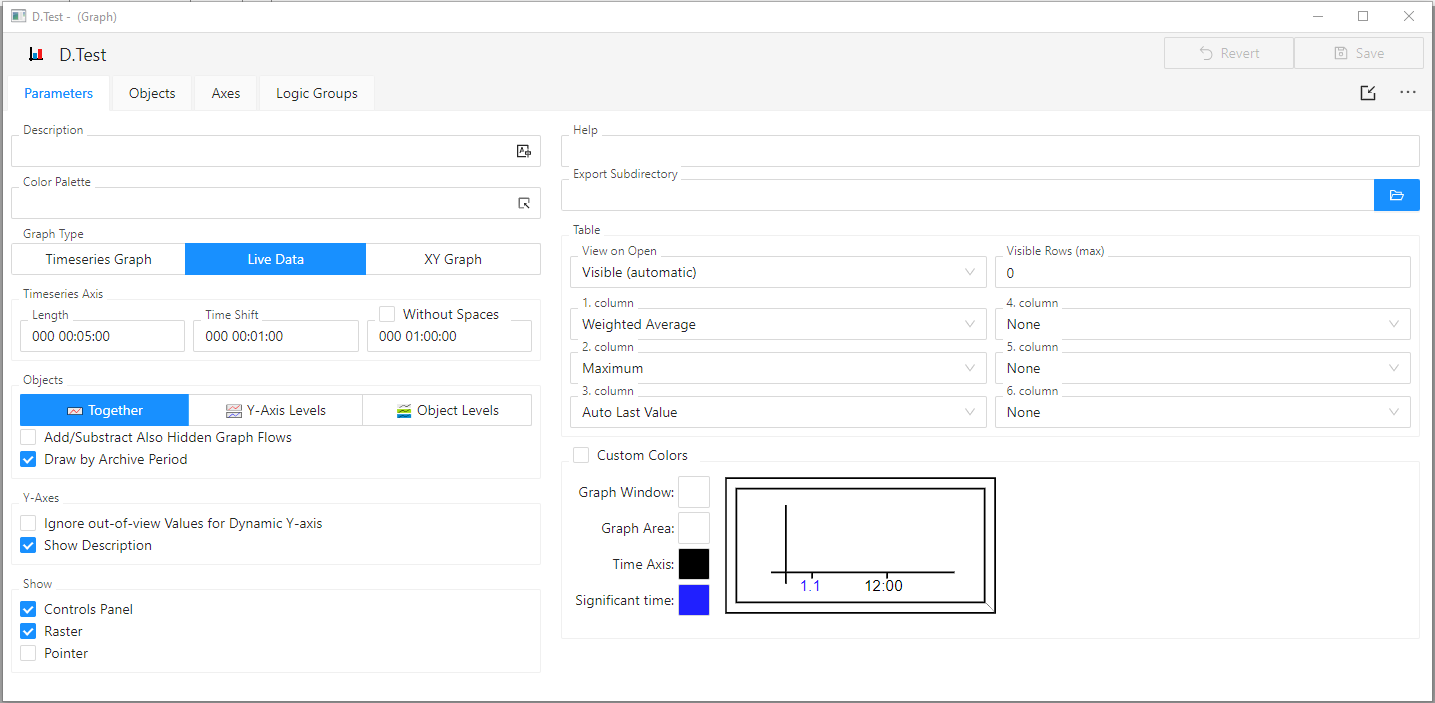Enable the Pointer checkbox
This screenshot has width=1435, height=703.
28,653
